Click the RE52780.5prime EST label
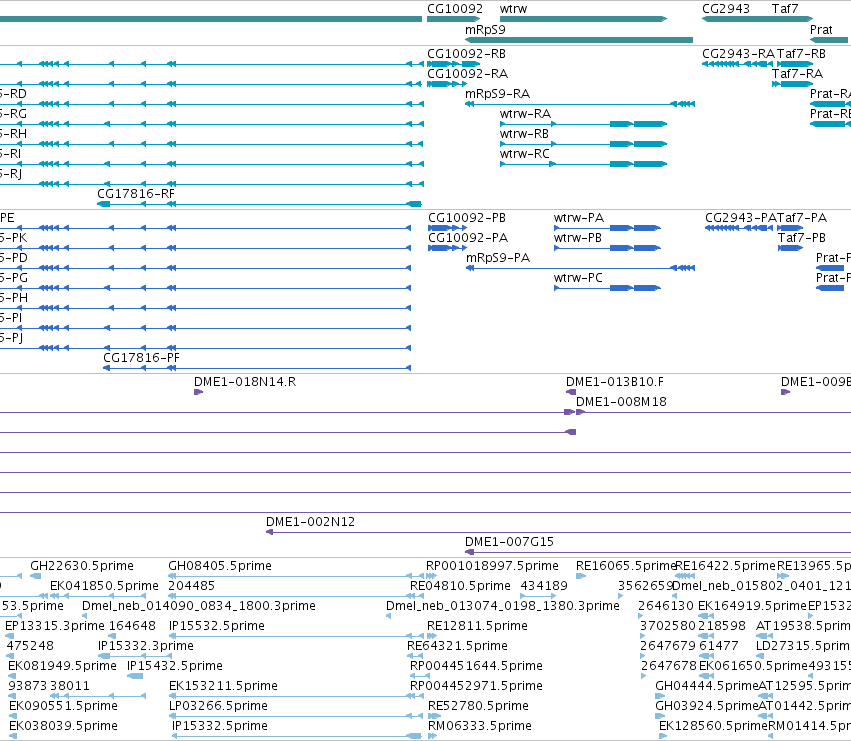 pos(478,706)
